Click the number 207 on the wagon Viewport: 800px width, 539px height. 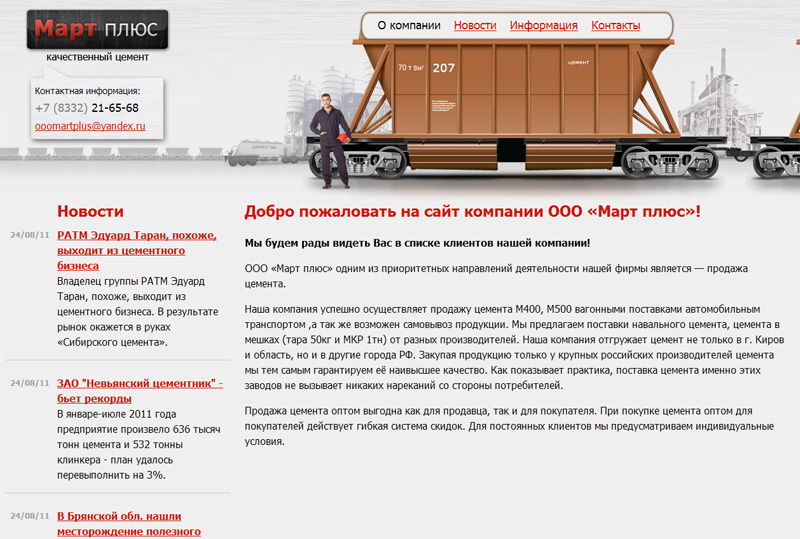coord(443,68)
